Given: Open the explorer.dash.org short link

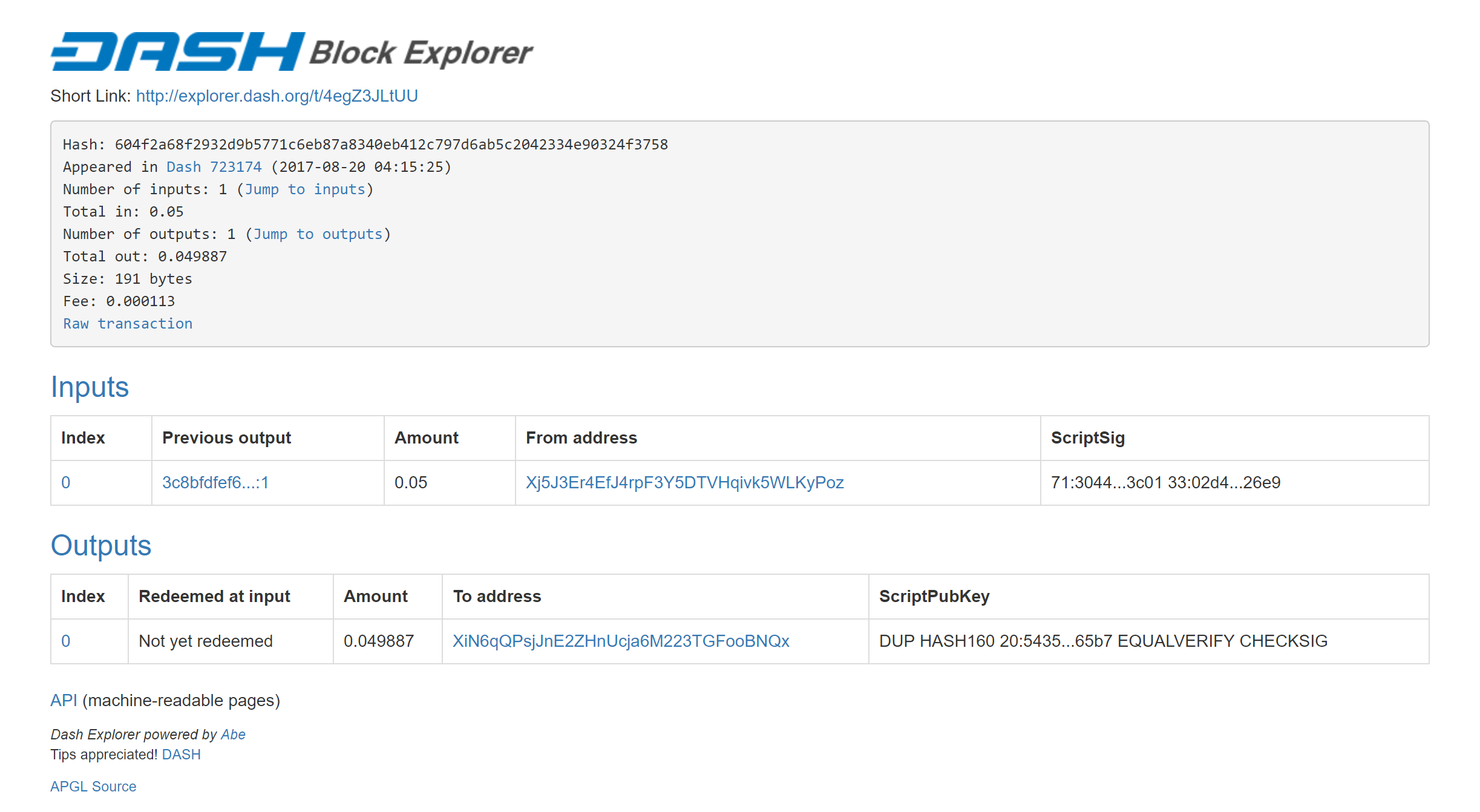Looking at the screenshot, I should click(277, 96).
